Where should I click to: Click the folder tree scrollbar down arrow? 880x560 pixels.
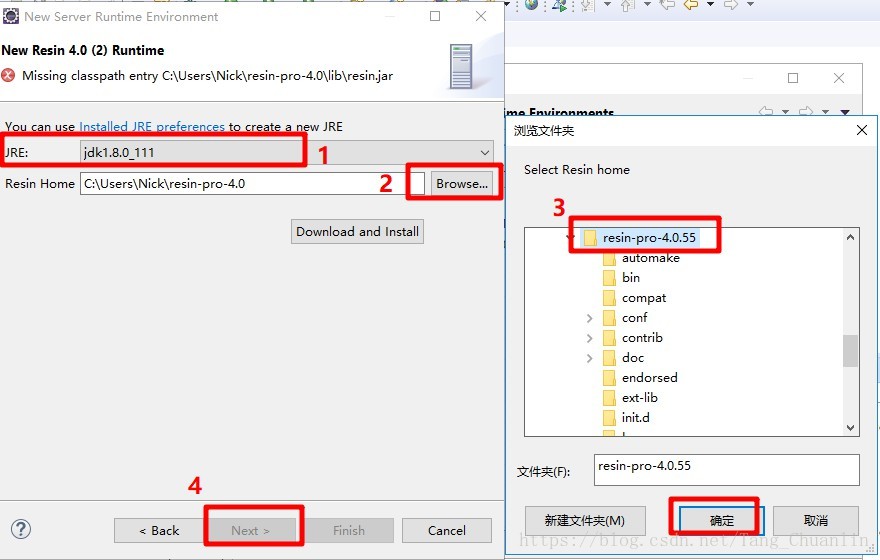point(850,428)
